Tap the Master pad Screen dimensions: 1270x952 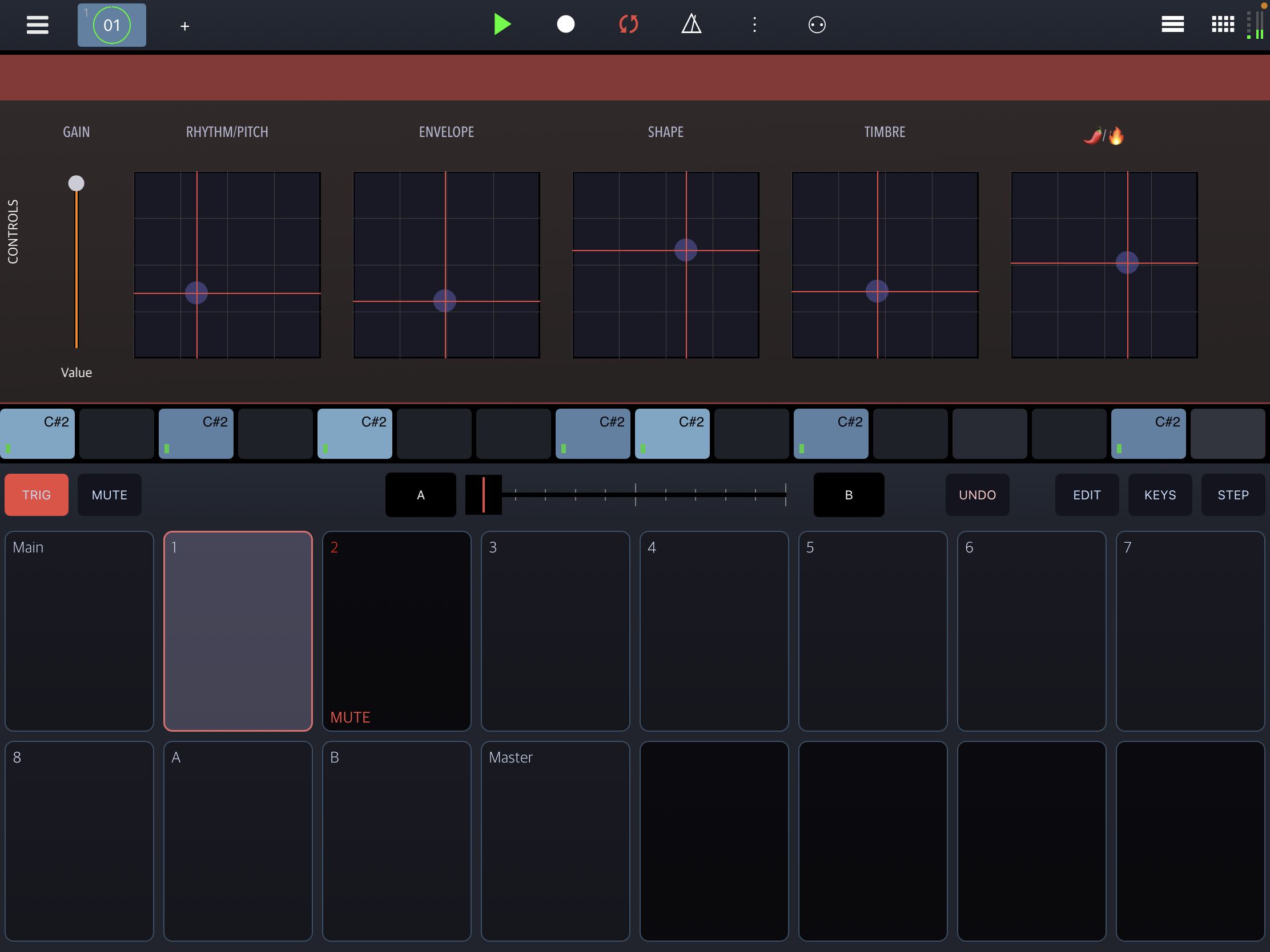[x=555, y=841]
